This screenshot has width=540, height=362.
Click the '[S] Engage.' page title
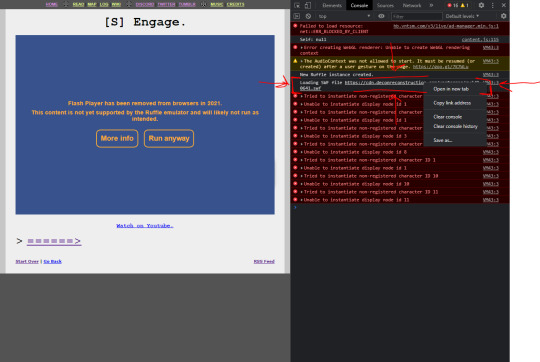coord(145,22)
